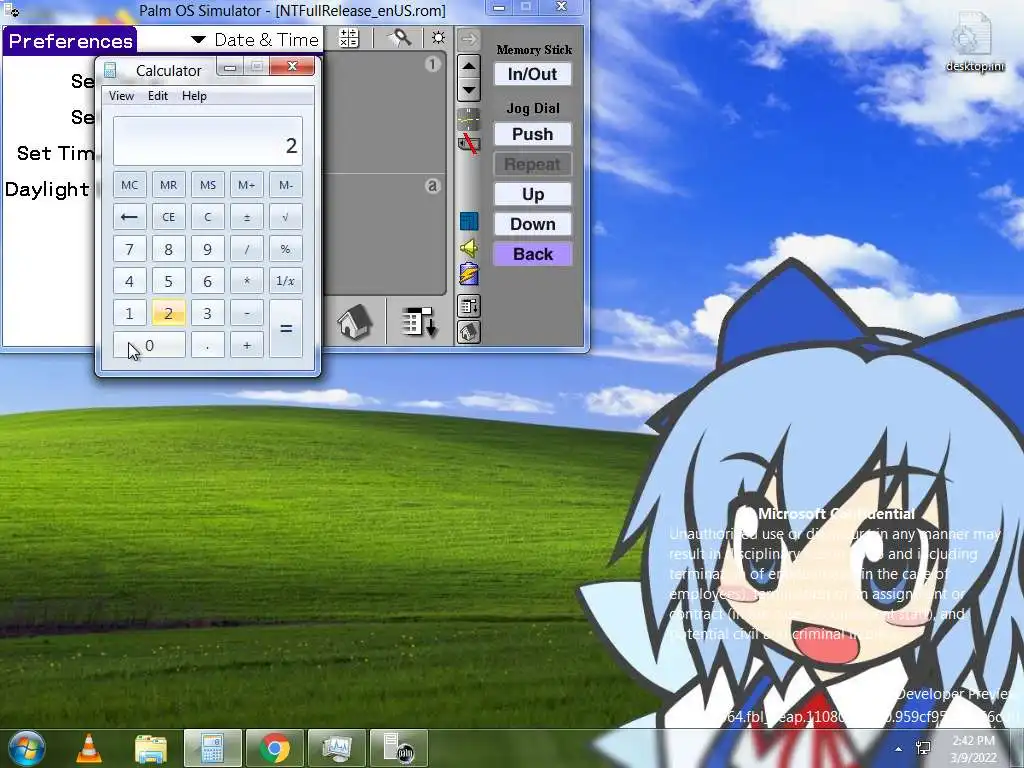Tap the Palm Find magnifier icon
The height and width of the screenshot is (768, 1024).
click(400, 38)
